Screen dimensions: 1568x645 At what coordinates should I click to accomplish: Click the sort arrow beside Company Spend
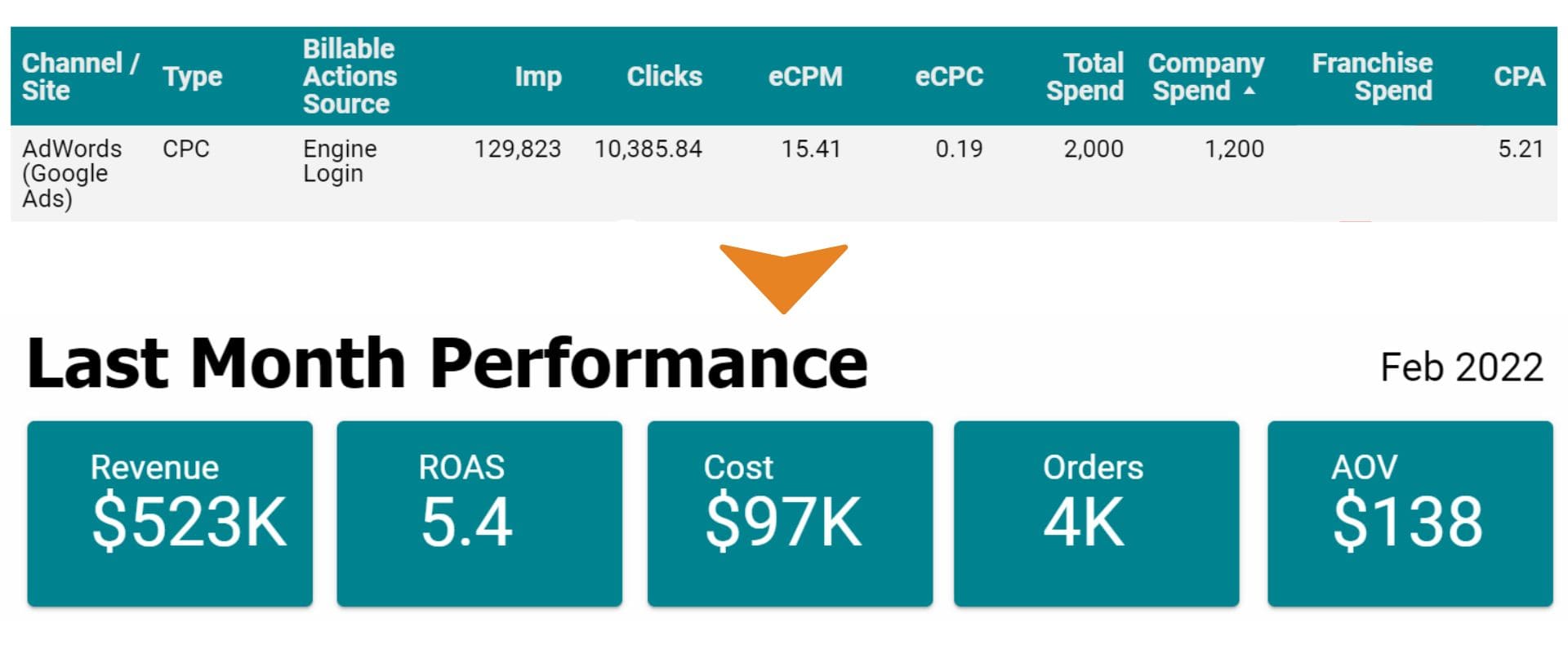[x=1249, y=91]
